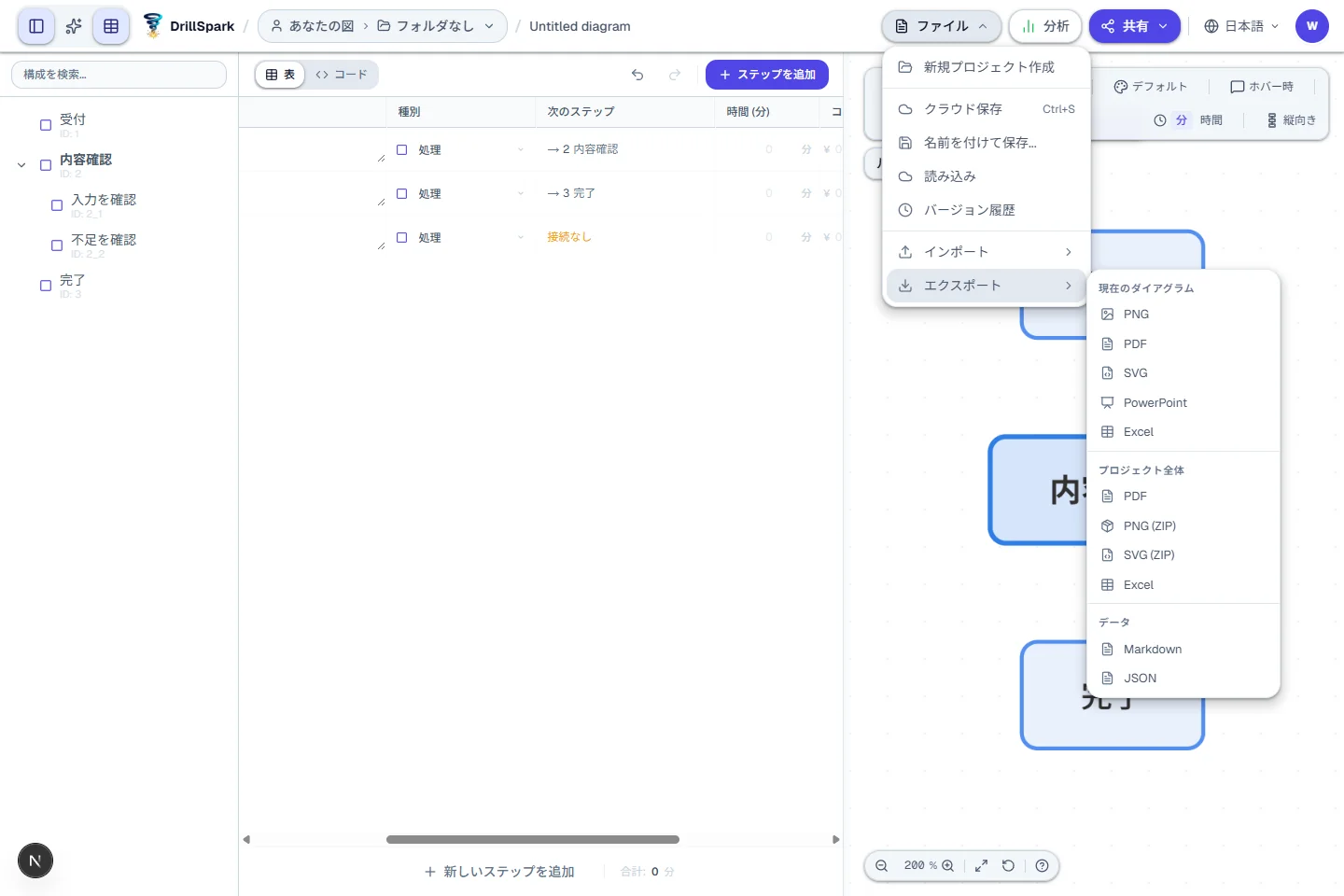Toggle the checkbox next to 不足を確認
This screenshot has height=896, width=1344.
coord(57,245)
